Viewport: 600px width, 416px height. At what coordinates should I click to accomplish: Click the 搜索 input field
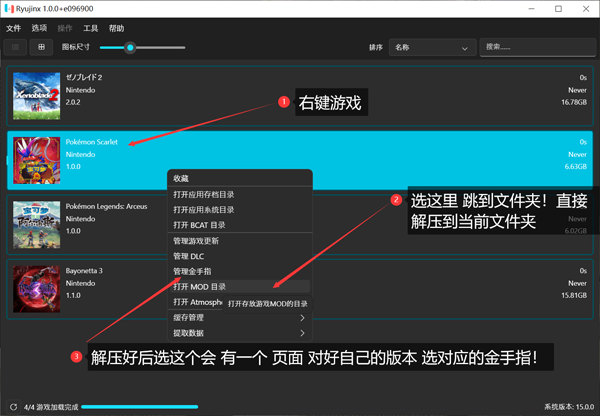pos(538,47)
